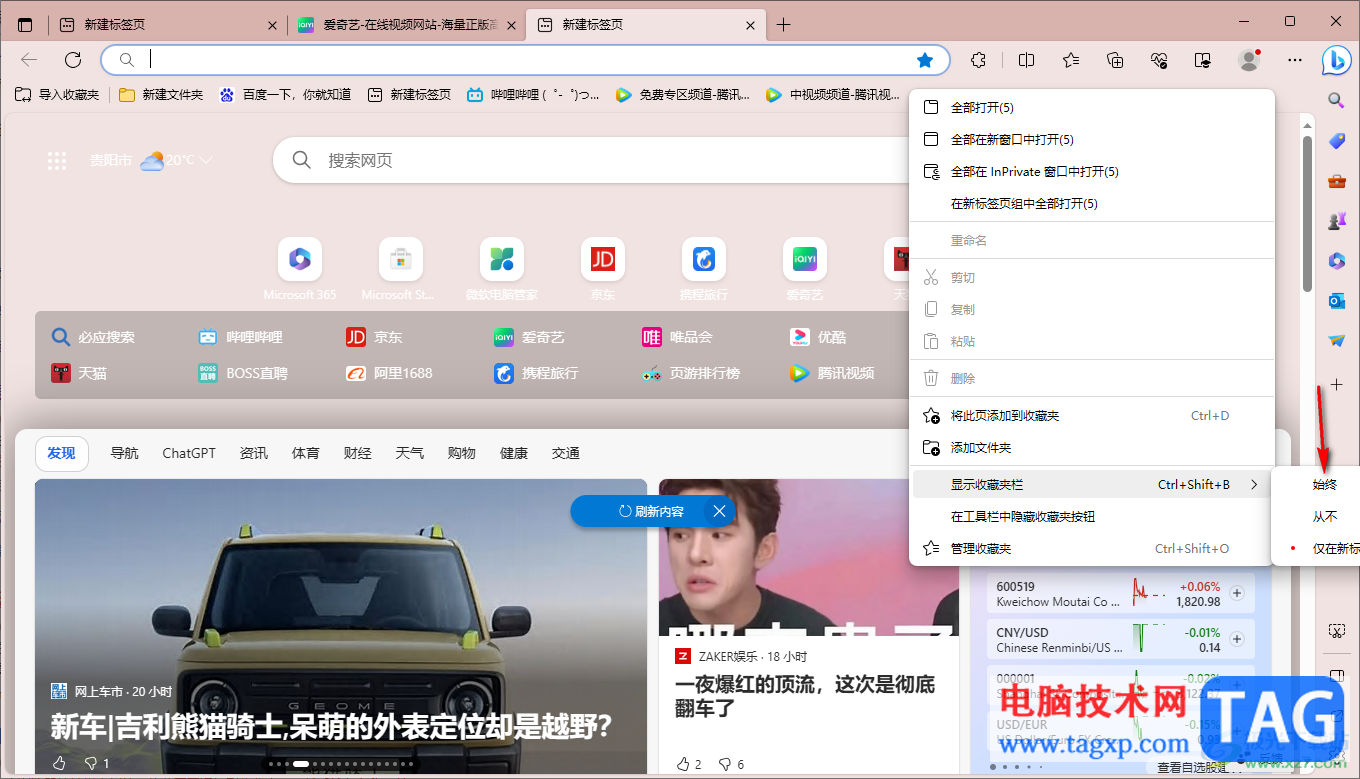Expand the 显示收藏夹栏 submenu
This screenshot has height=779, width=1360.
pos(1092,485)
